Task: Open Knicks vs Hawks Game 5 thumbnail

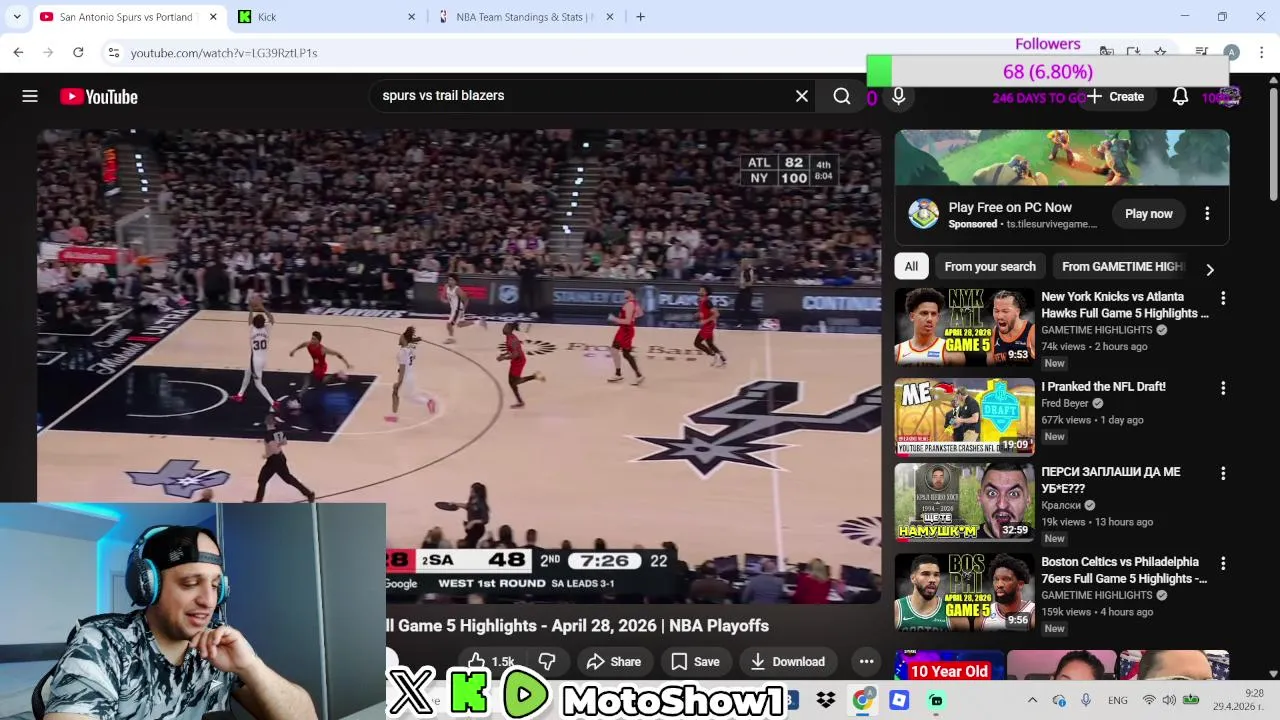Action: (964, 326)
